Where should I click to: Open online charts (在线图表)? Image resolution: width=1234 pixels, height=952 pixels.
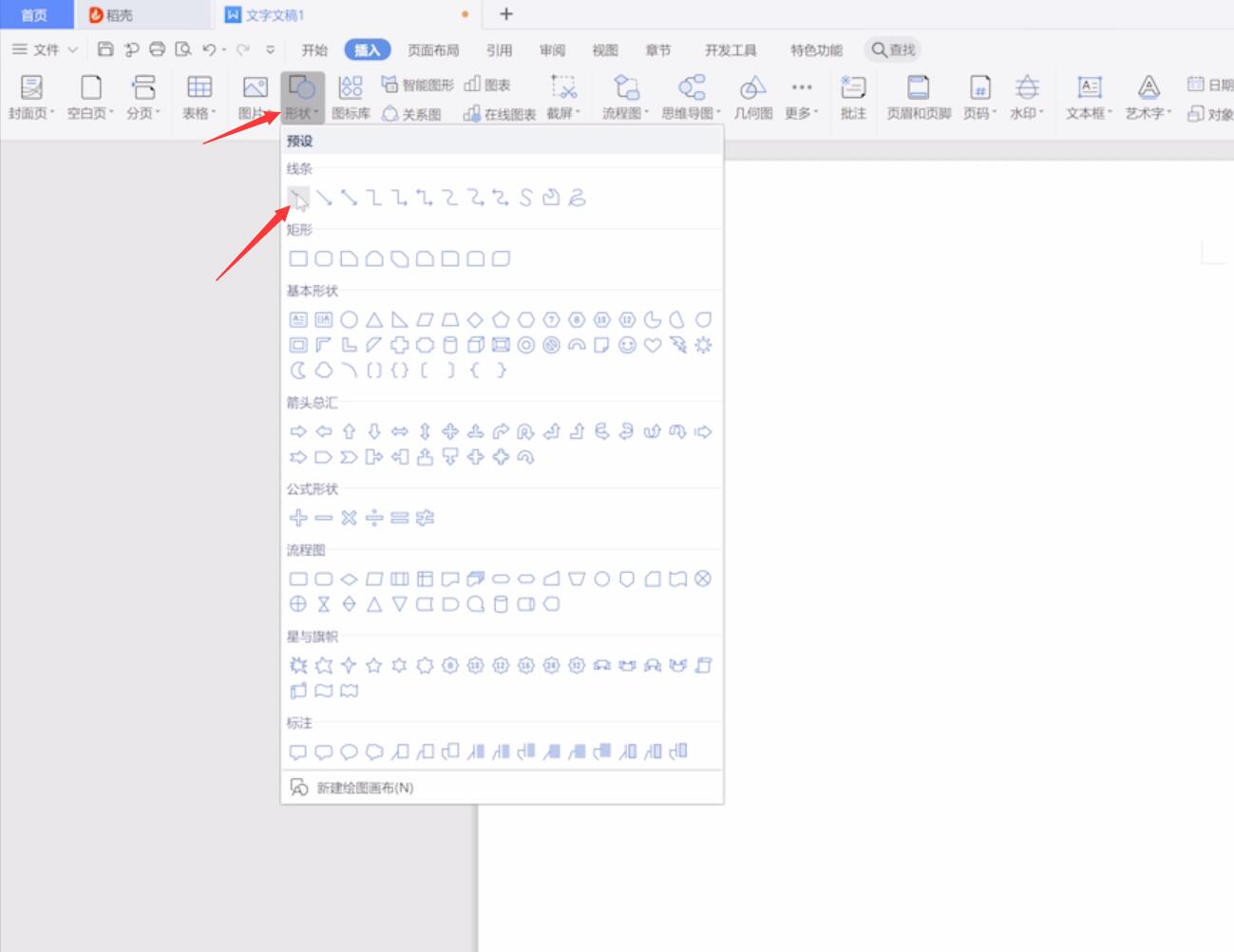pyautogui.click(x=500, y=114)
